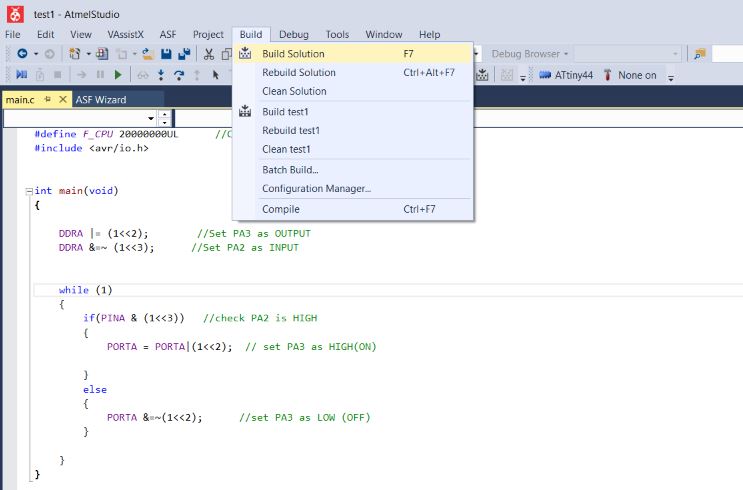Switch to the main.c tab
Image resolution: width=743 pixels, height=490 pixels.
20,100
